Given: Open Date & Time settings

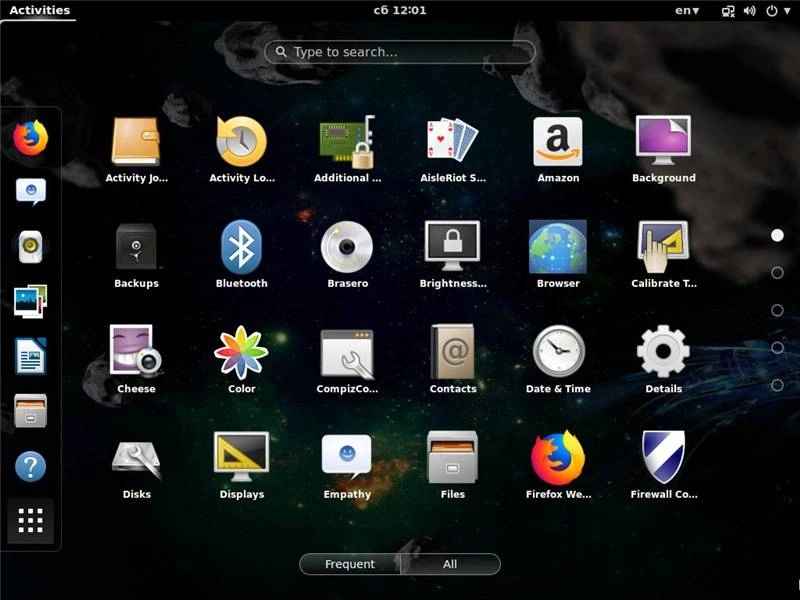Looking at the screenshot, I should (x=558, y=360).
